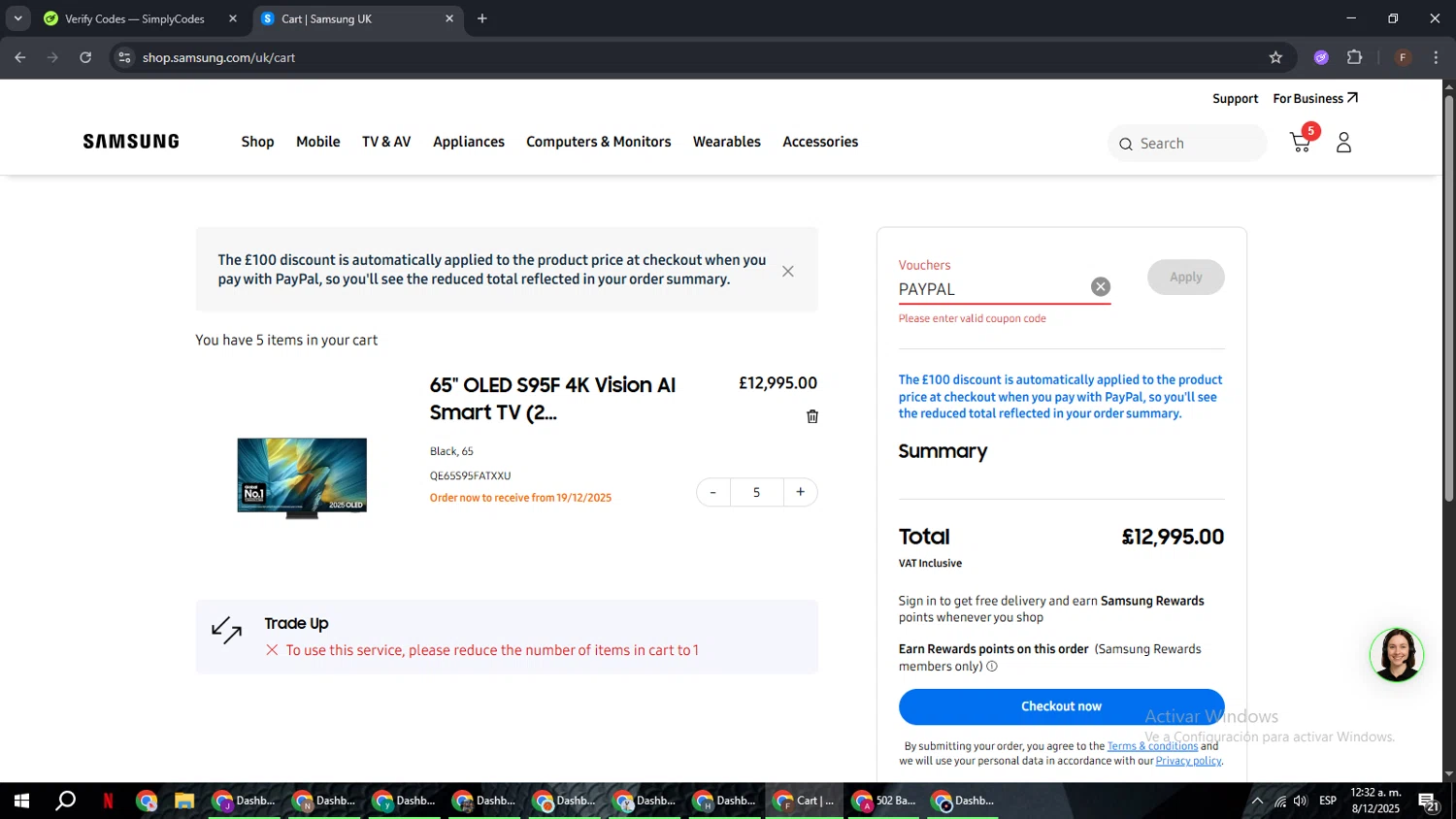This screenshot has width=1456, height=819.
Task: Click the Apply voucher button
Action: tap(1185, 277)
